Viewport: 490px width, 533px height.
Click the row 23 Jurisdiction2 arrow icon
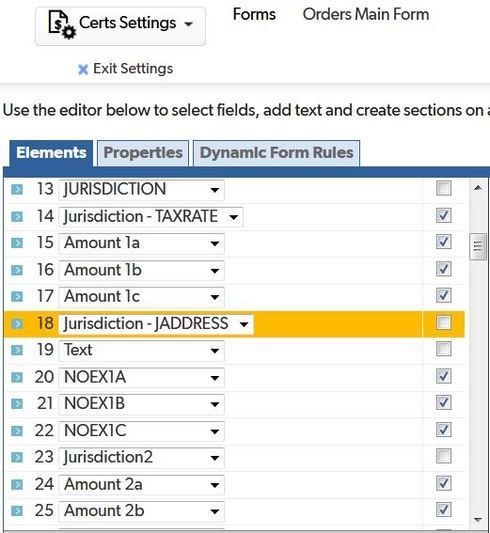pos(17,458)
